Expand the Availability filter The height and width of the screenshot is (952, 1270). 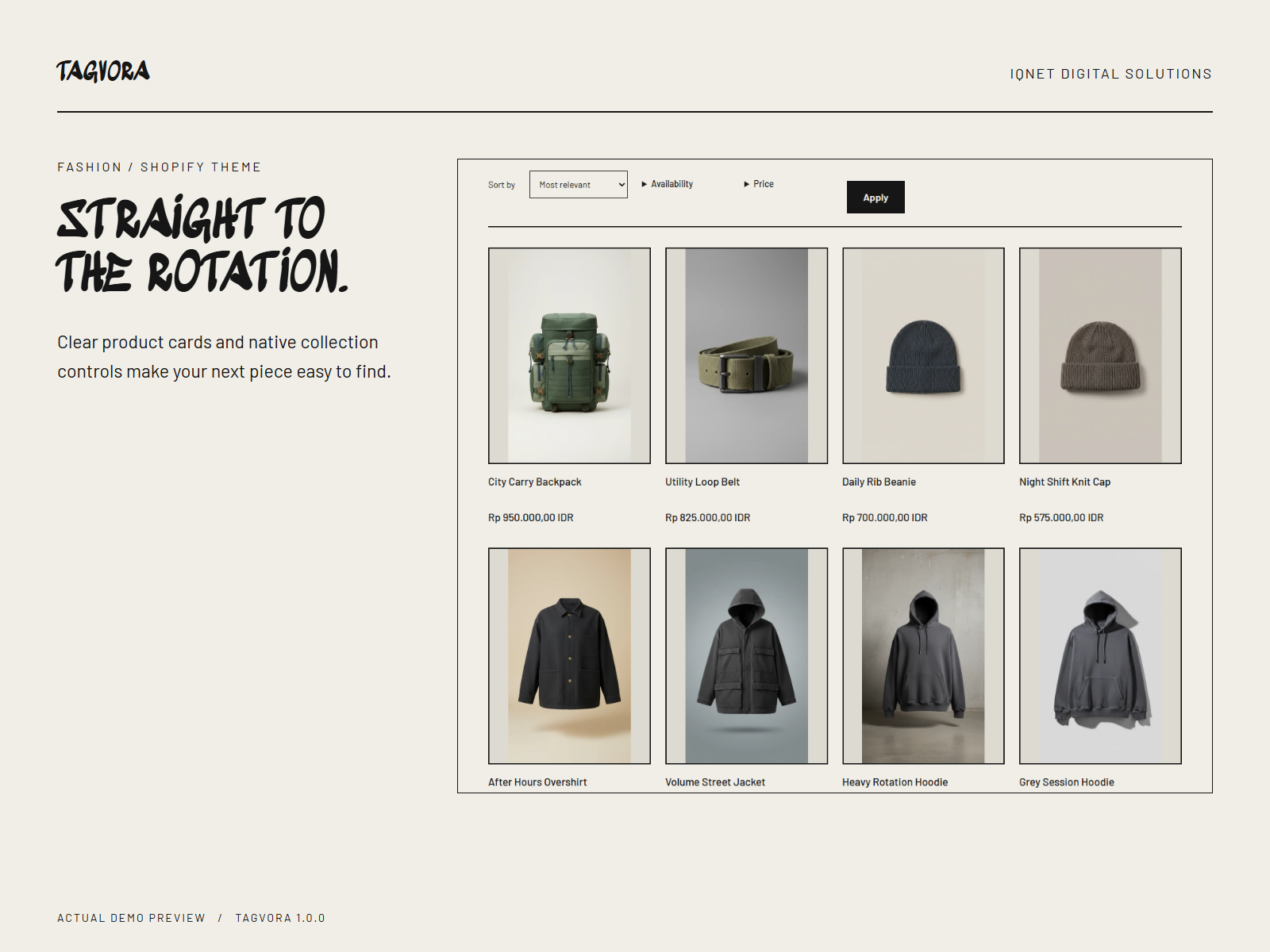[x=667, y=184]
